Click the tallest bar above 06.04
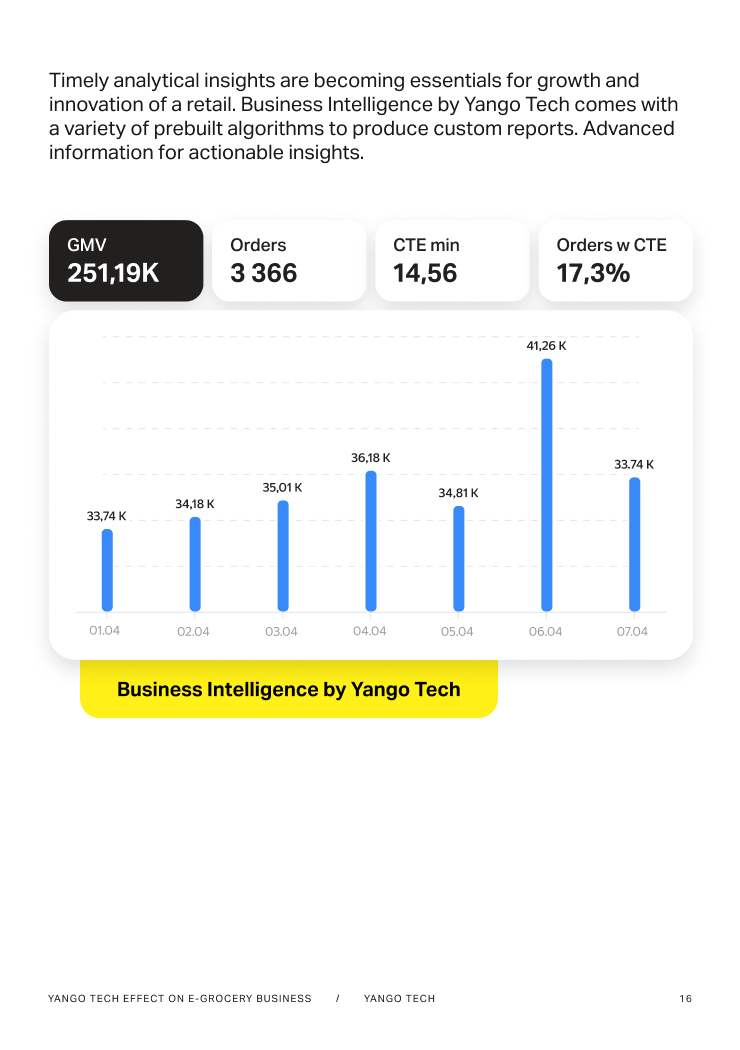 pos(547,485)
